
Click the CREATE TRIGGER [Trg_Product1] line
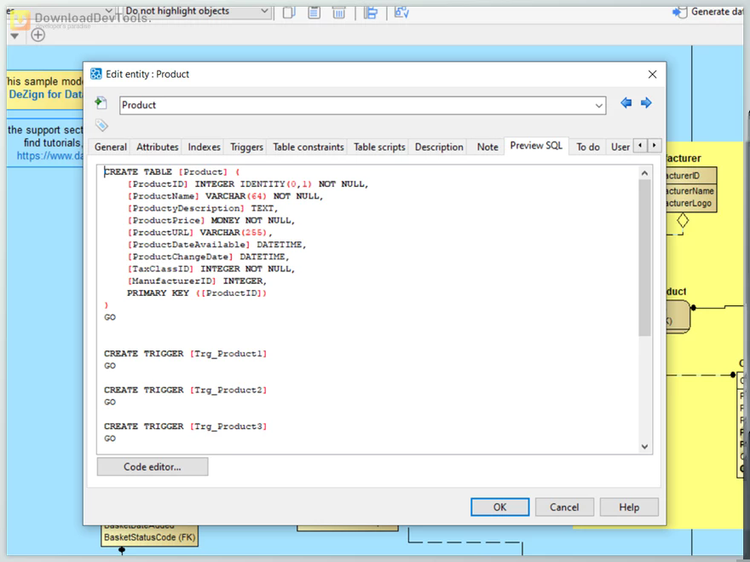(x=186, y=354)
